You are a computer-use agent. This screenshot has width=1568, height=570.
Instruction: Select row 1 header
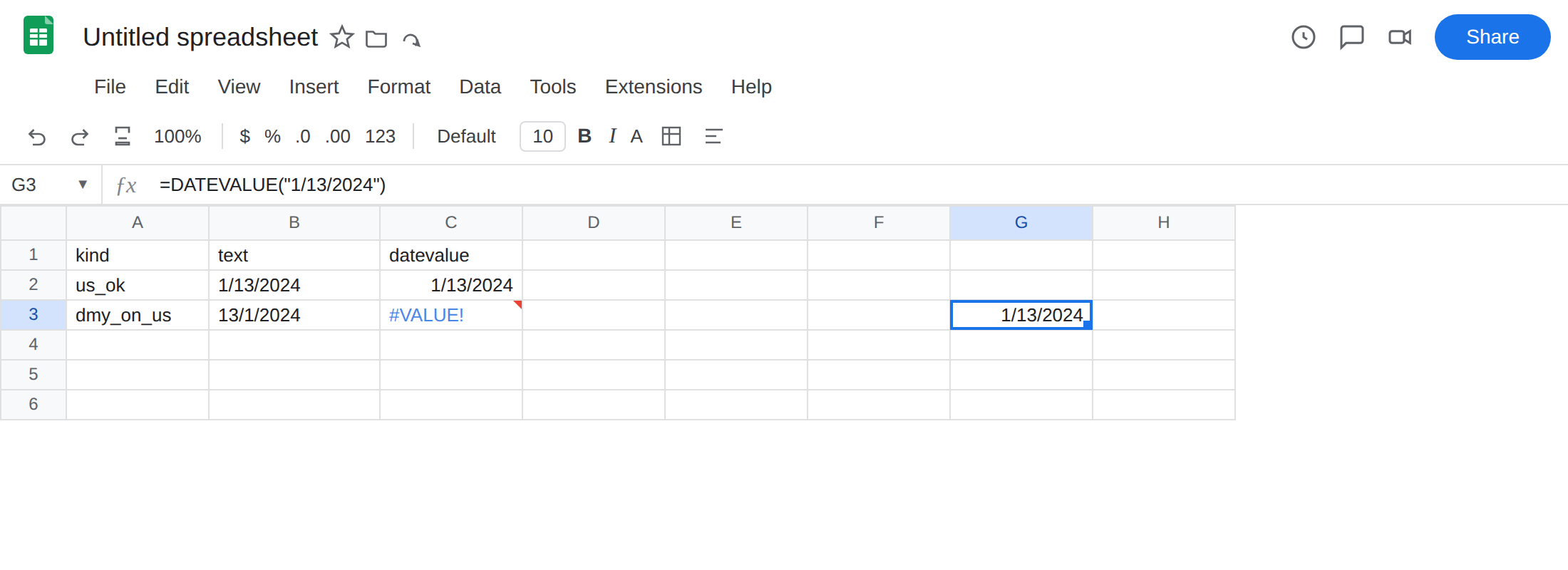click(x=33, y=255)
